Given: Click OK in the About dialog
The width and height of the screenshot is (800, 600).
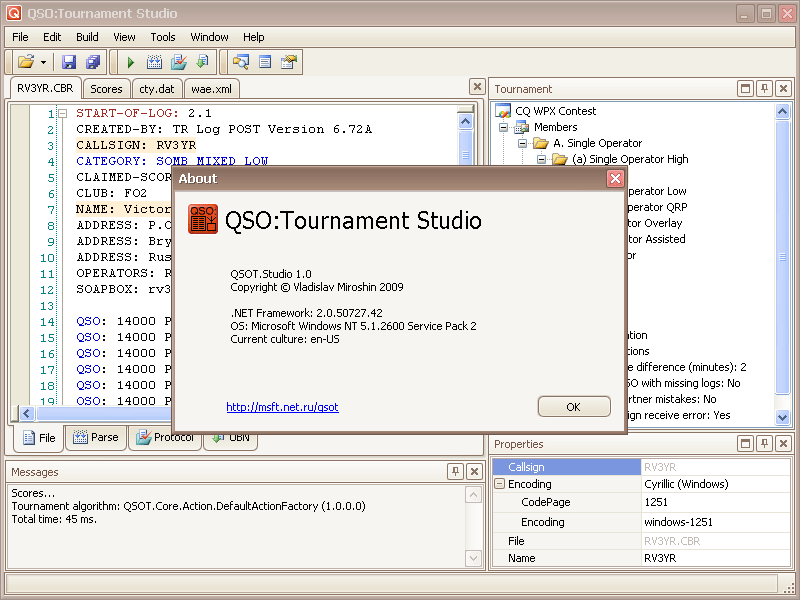Looking at the screenshot, I should (573, 407).
